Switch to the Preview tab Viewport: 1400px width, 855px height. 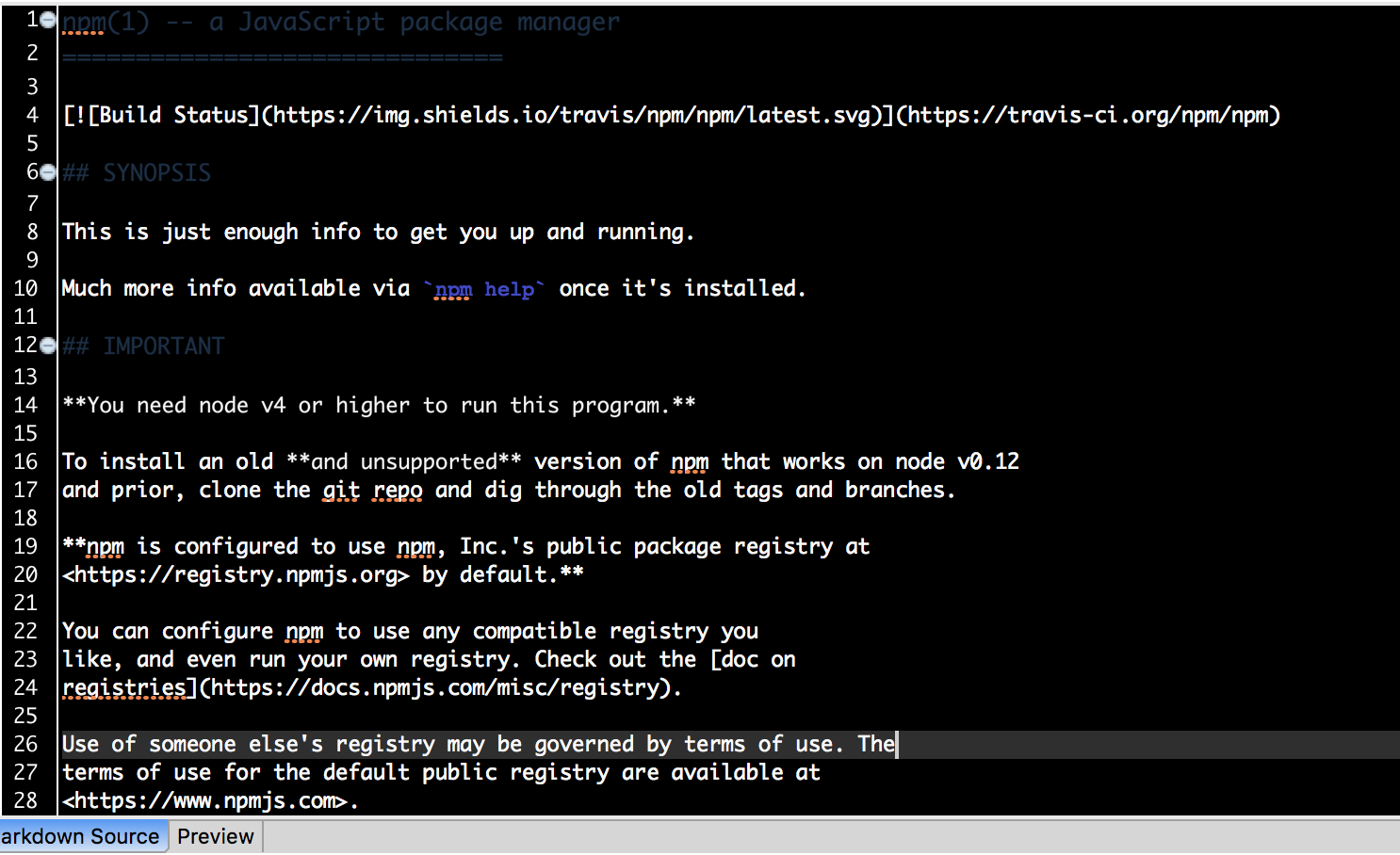tap(215, 836)
